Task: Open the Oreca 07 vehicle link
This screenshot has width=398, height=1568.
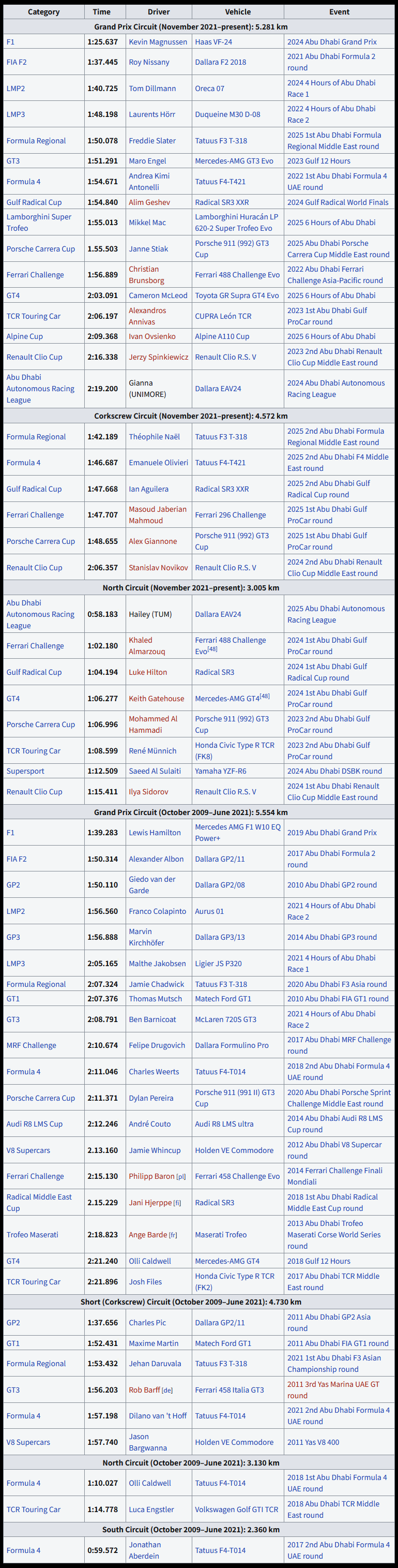Action: (210, 88)
